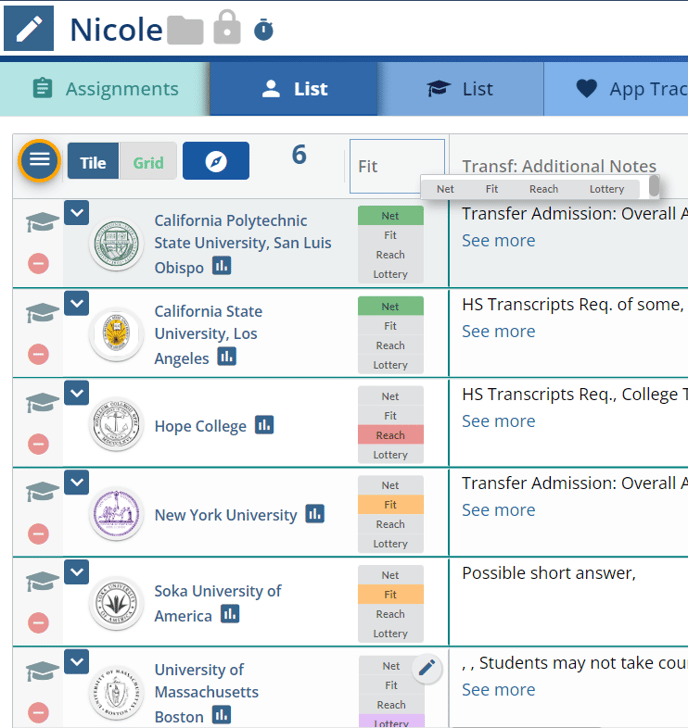Toggle Fit rating for New York University
This screenshot has width=688, height=728.
pos(390,505)
